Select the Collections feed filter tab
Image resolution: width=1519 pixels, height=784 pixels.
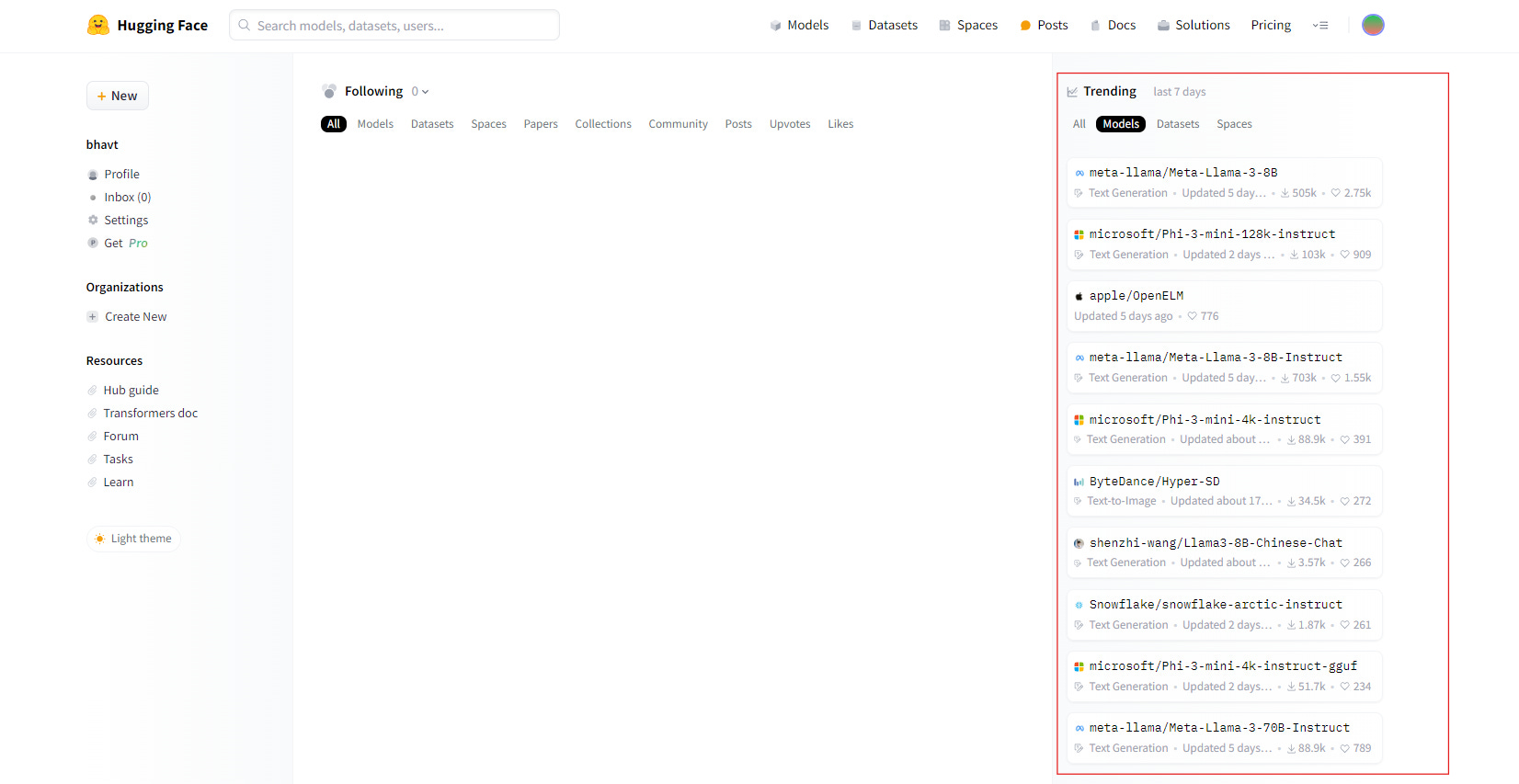click(x=603, y=124)
